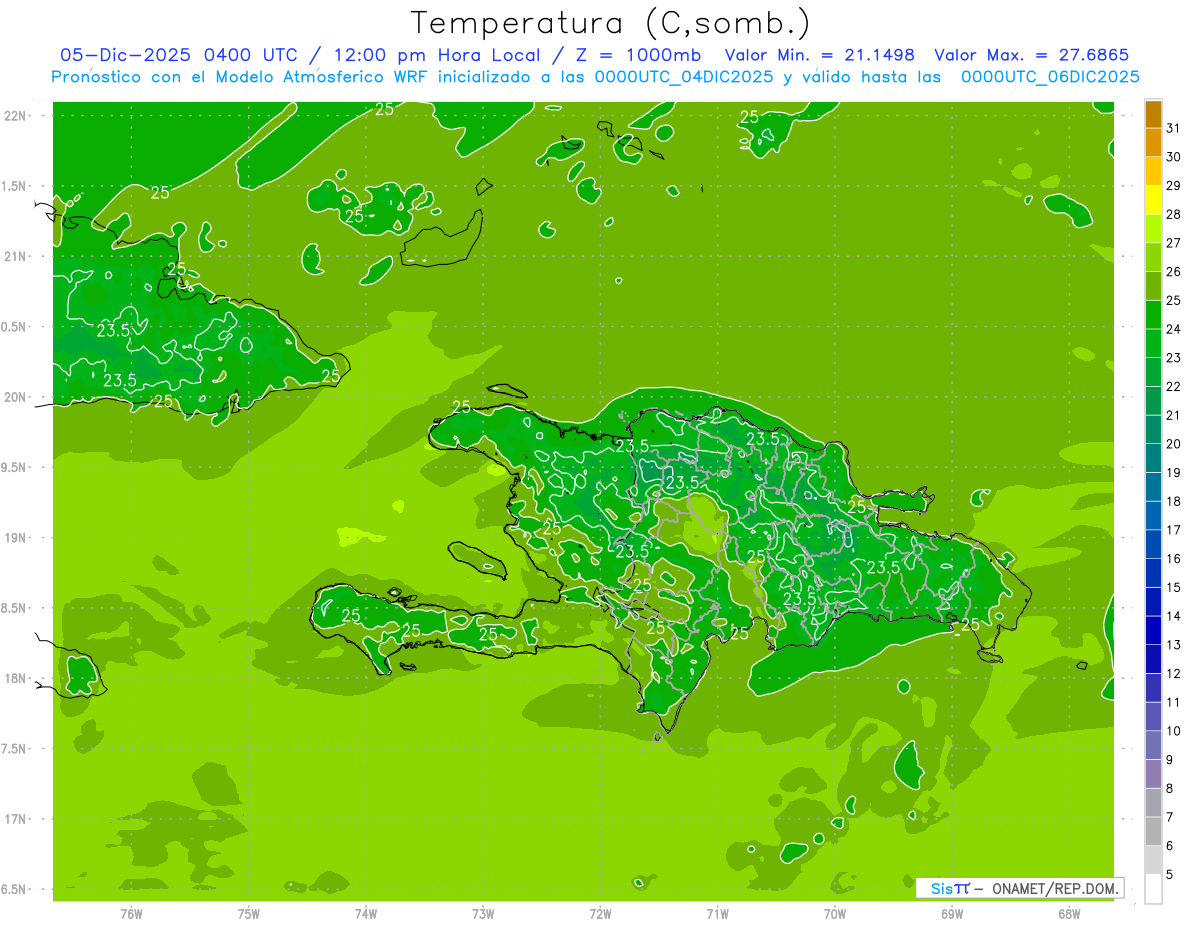The height and width of the screenshot is (927, 1200).
Task: Click legend value "25"
Action: coord(1174,300)
